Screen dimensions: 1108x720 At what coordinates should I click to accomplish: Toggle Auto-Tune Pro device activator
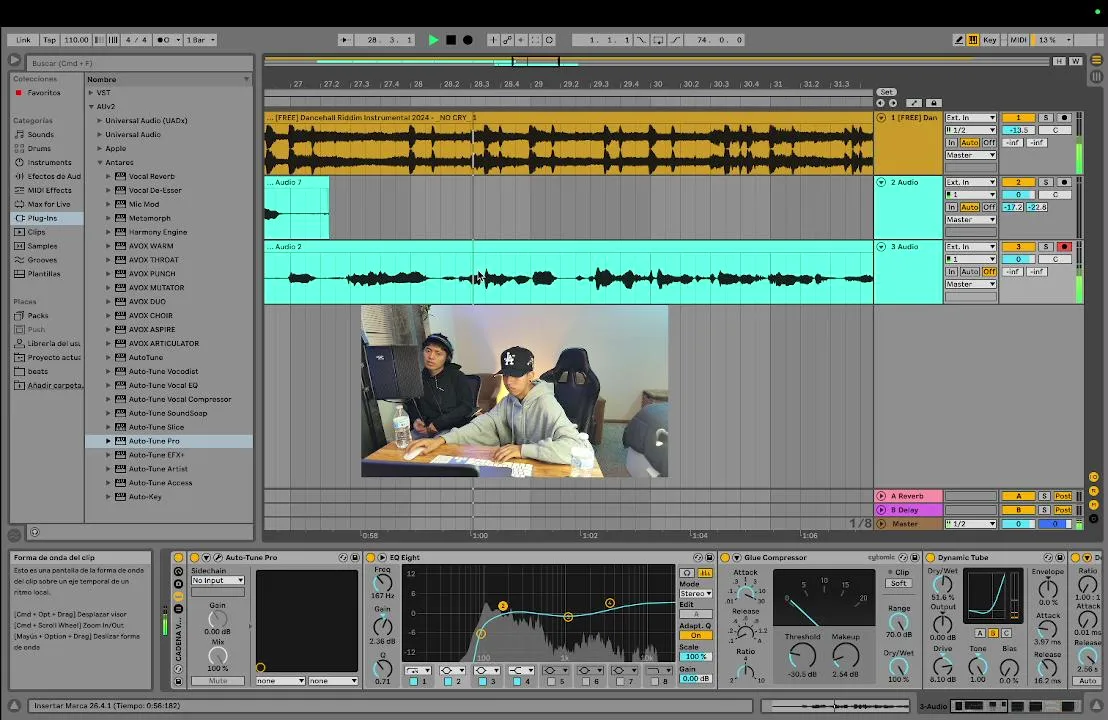click(x=194, y=557)
